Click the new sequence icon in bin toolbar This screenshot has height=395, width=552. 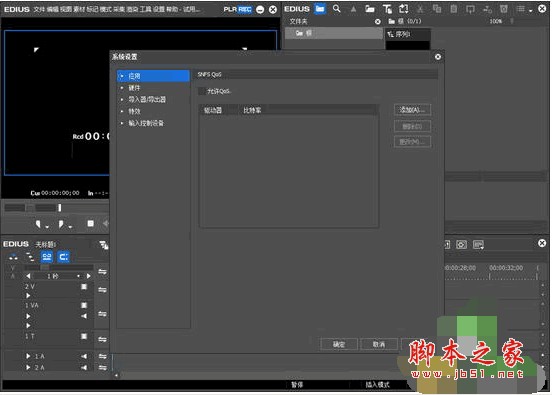click(403, 9)
